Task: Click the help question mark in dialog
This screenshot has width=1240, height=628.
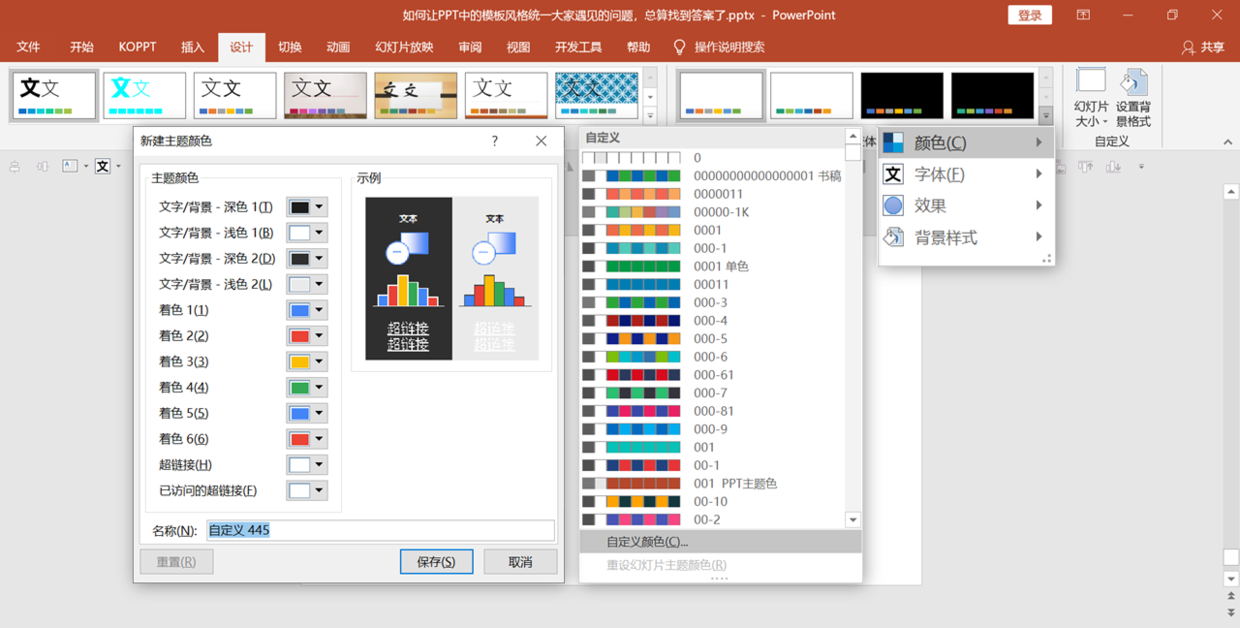Action: (x=494, y=141)
